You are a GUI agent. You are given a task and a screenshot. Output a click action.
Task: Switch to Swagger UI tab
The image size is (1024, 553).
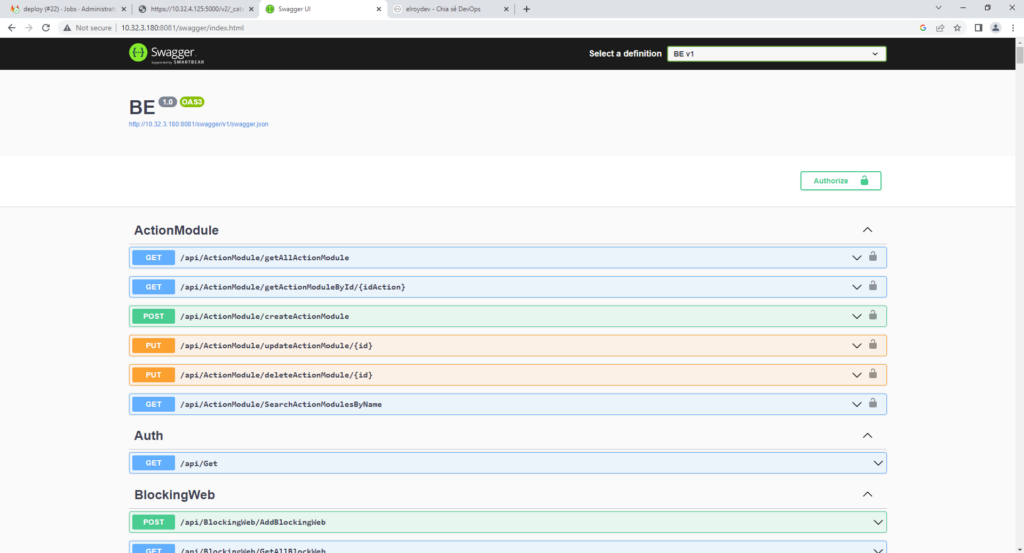point(323,9)
